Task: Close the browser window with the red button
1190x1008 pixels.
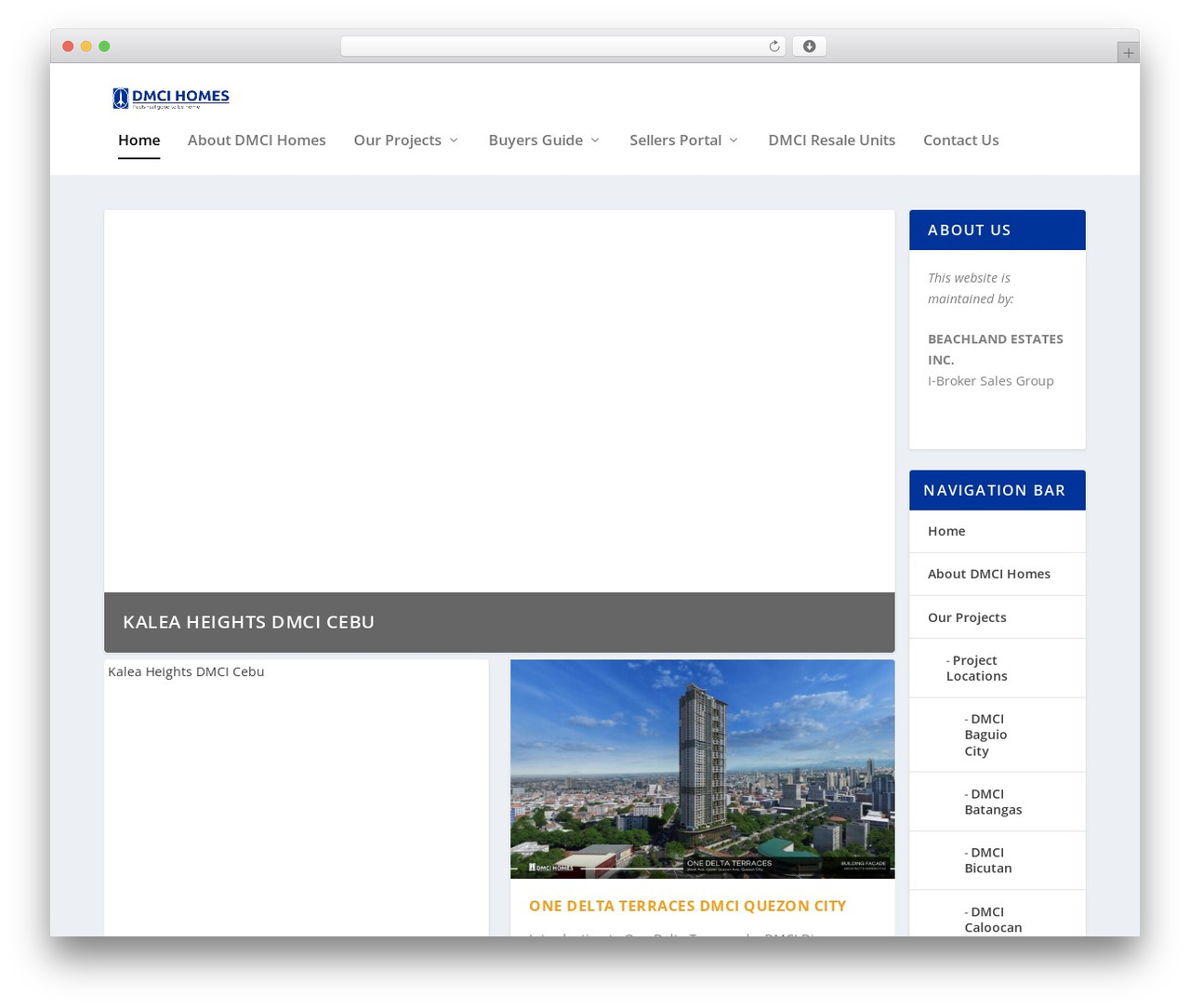Action: (68, 46)
